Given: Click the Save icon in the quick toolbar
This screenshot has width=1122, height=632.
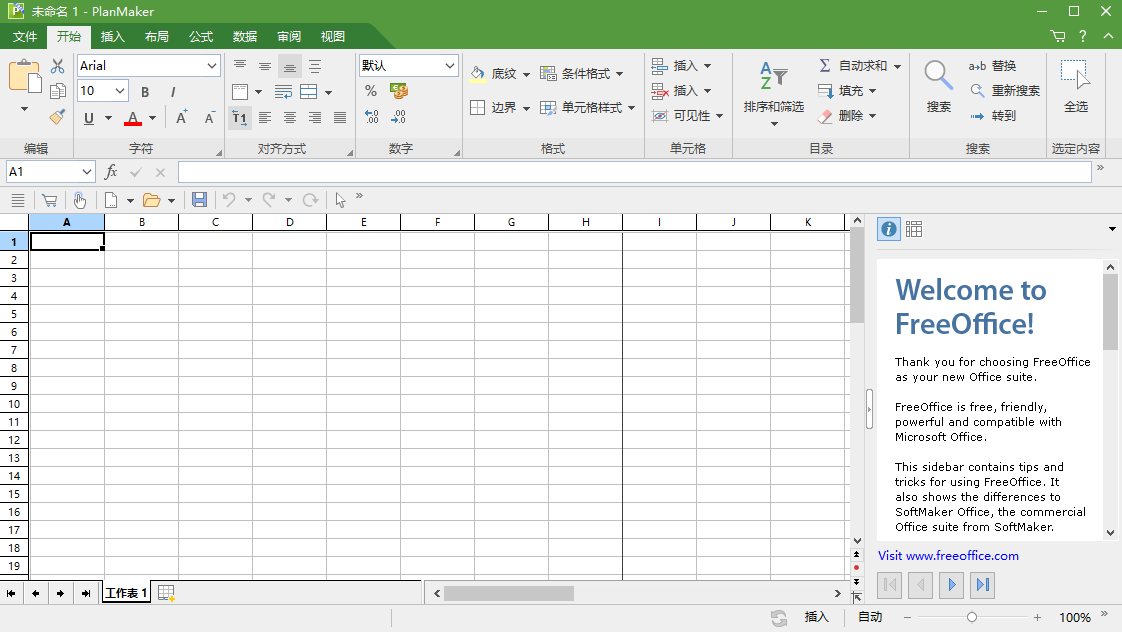Looking at the screenshot, I should pyautogui.click(x=199, y=199).
